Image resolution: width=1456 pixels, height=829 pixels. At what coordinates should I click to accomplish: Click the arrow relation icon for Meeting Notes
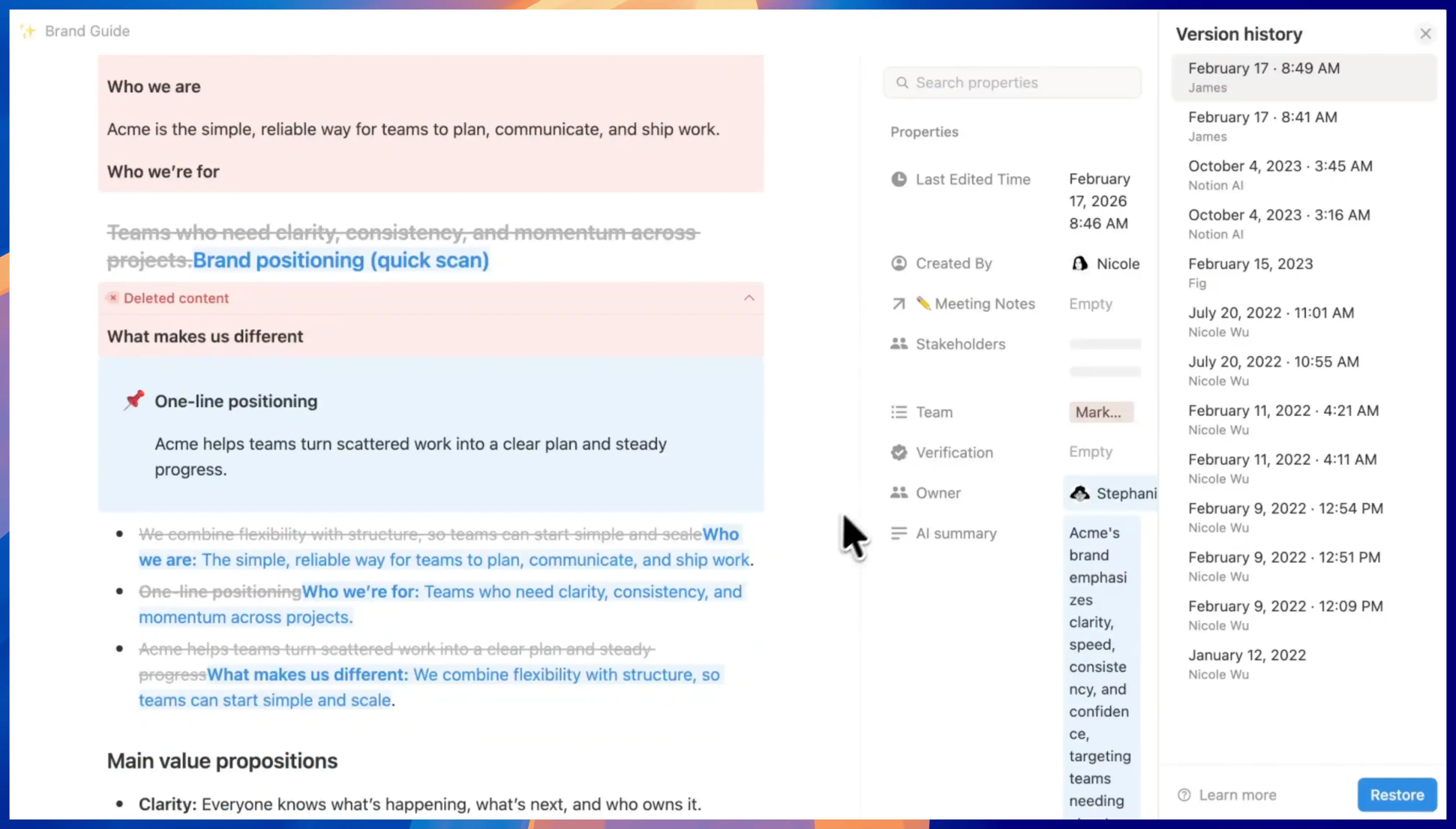(x=899, y=304)
